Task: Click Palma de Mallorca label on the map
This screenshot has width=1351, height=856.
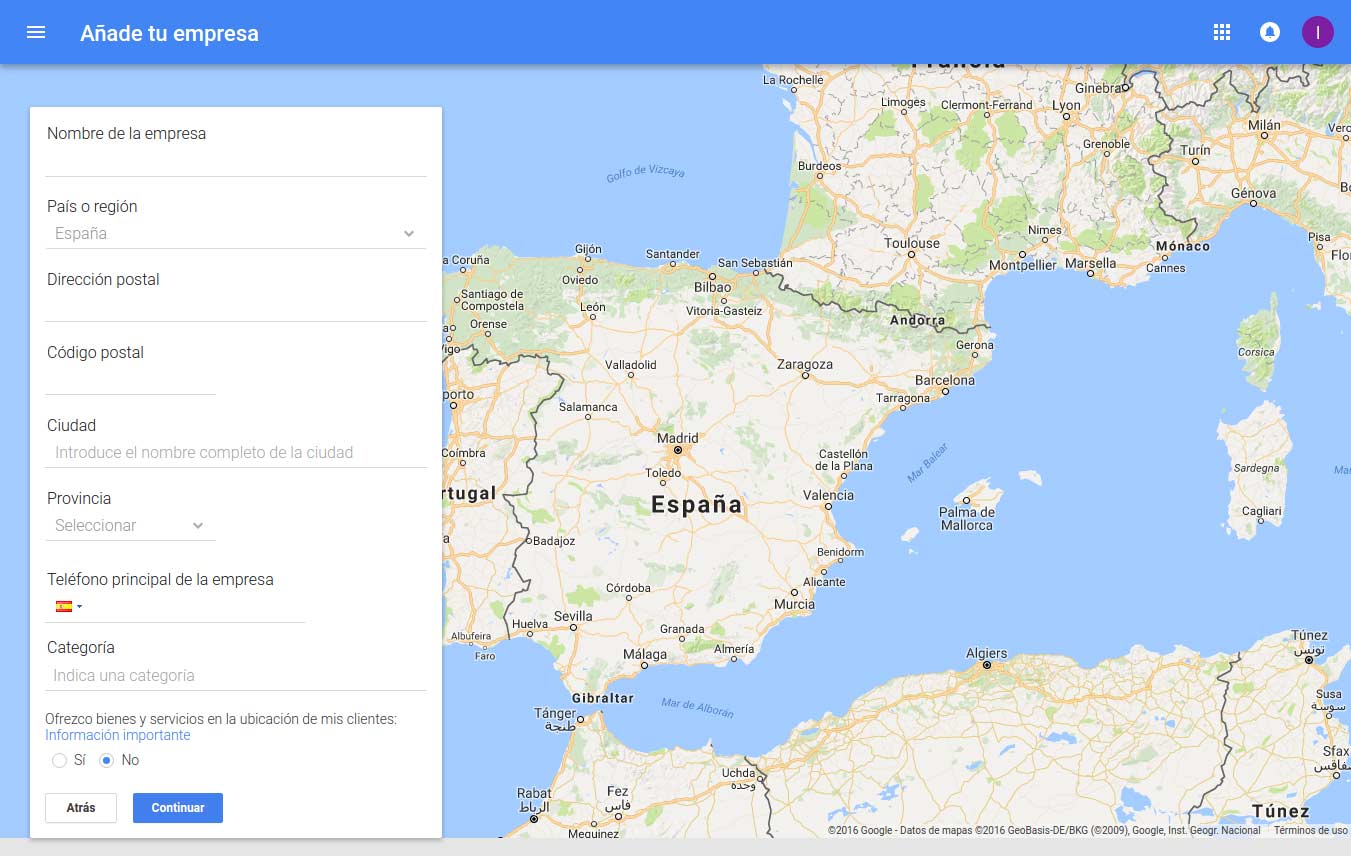Action: point(967,519)
